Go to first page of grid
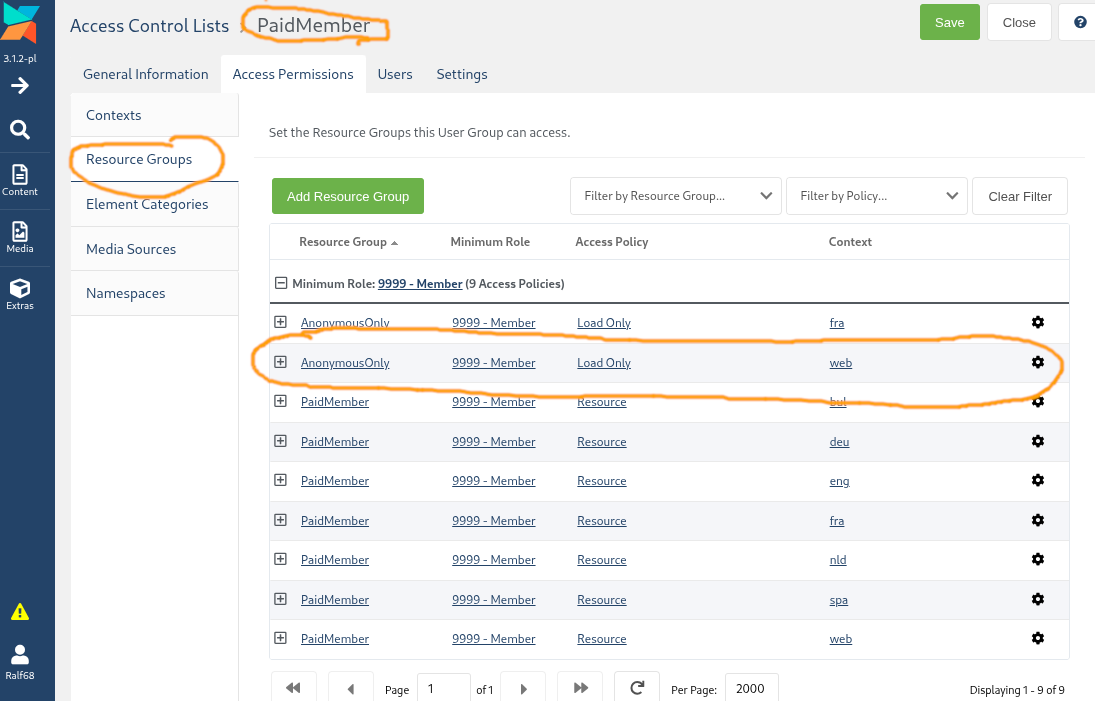1095x701 pixels. [293, 688]
